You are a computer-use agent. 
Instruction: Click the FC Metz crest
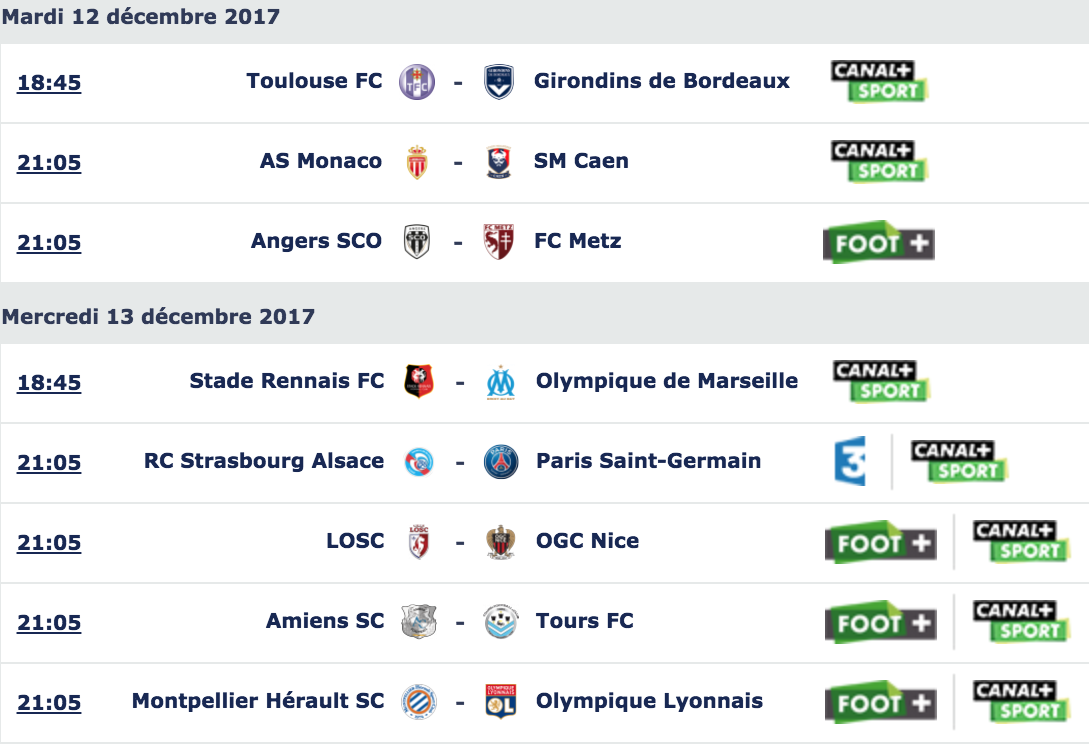click(499, 242)
